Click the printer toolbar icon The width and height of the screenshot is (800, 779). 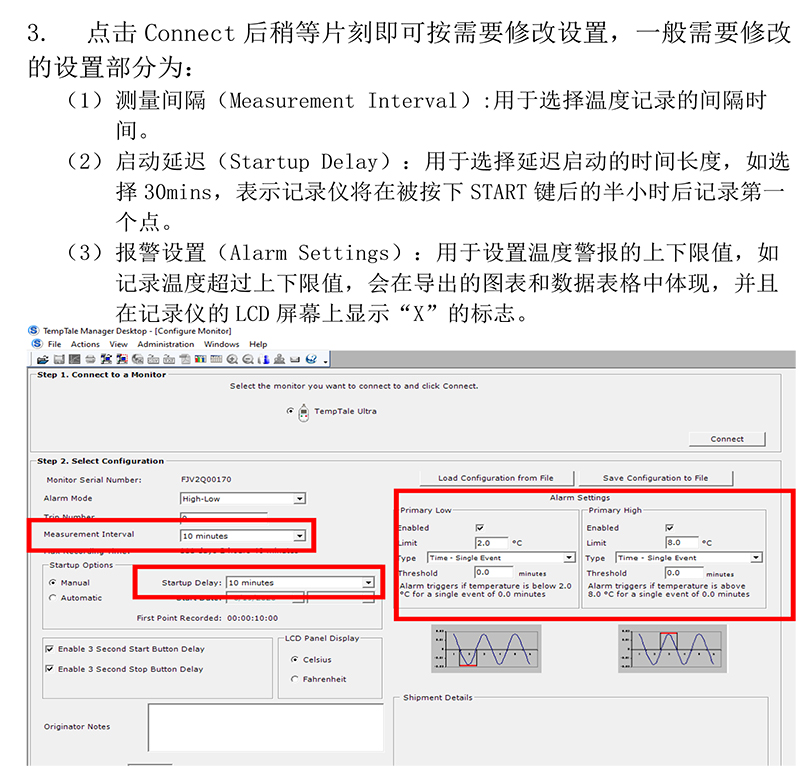coord(92,359)
